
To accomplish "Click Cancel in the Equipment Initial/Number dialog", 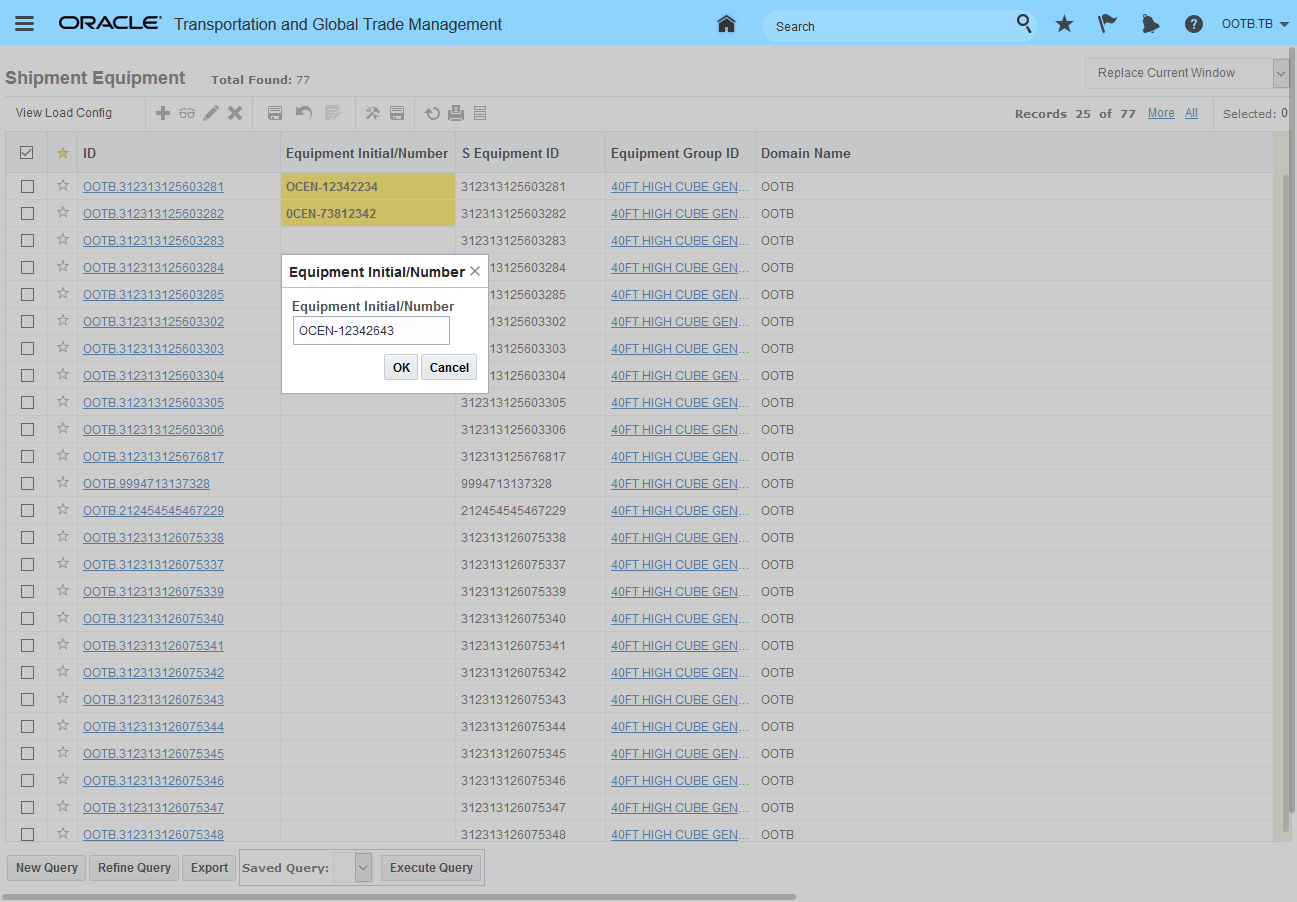I will [449, 367].
